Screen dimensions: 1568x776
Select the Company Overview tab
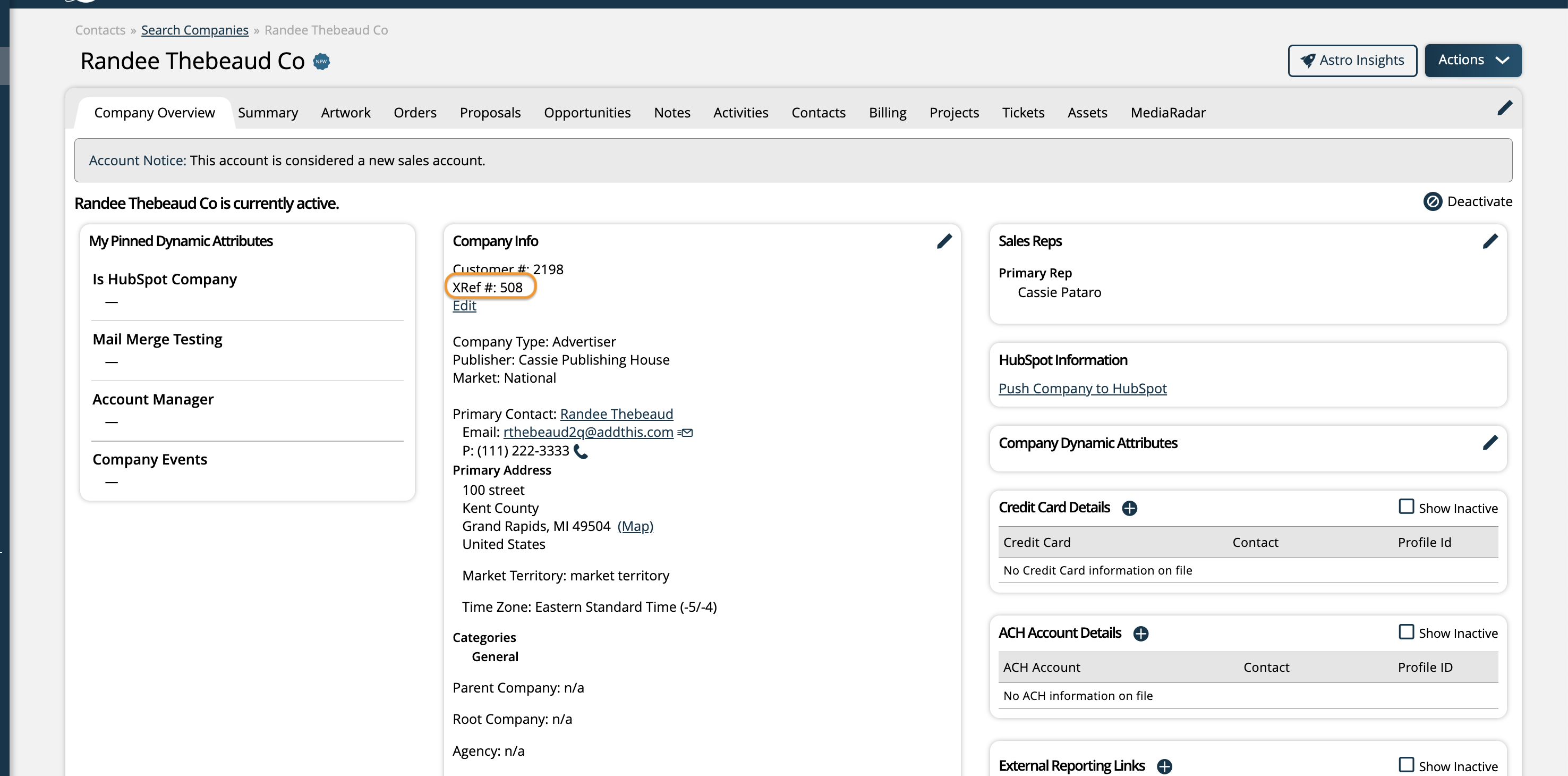(x=154, y=113)
